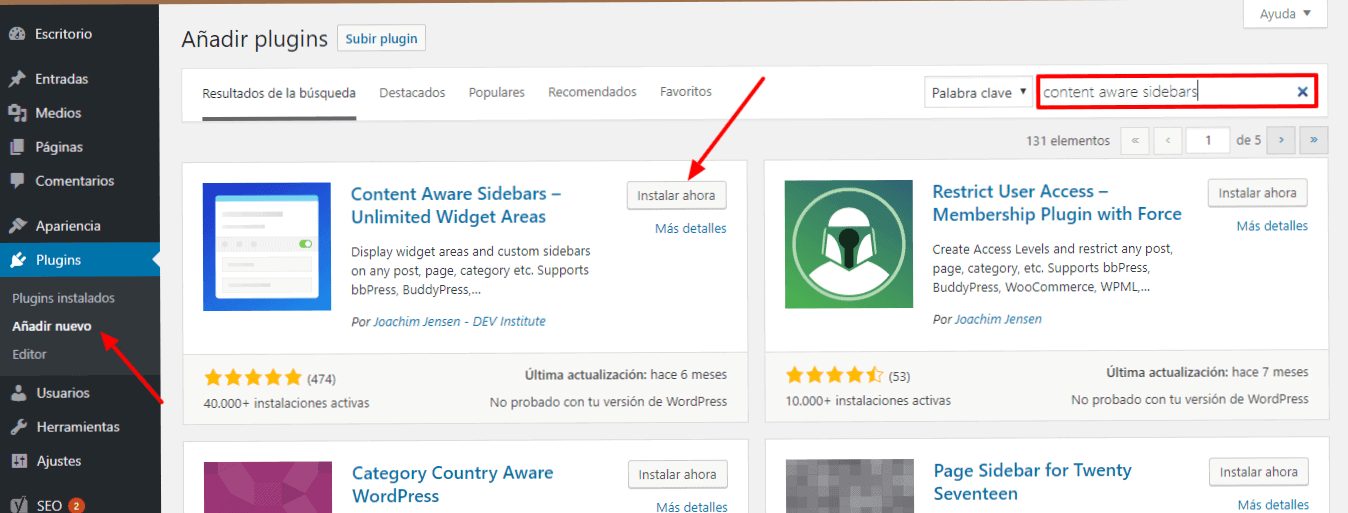Install Category Country Aware WordPress now
The width and height of the screenshot is (1348, 513).
(677, 474)
